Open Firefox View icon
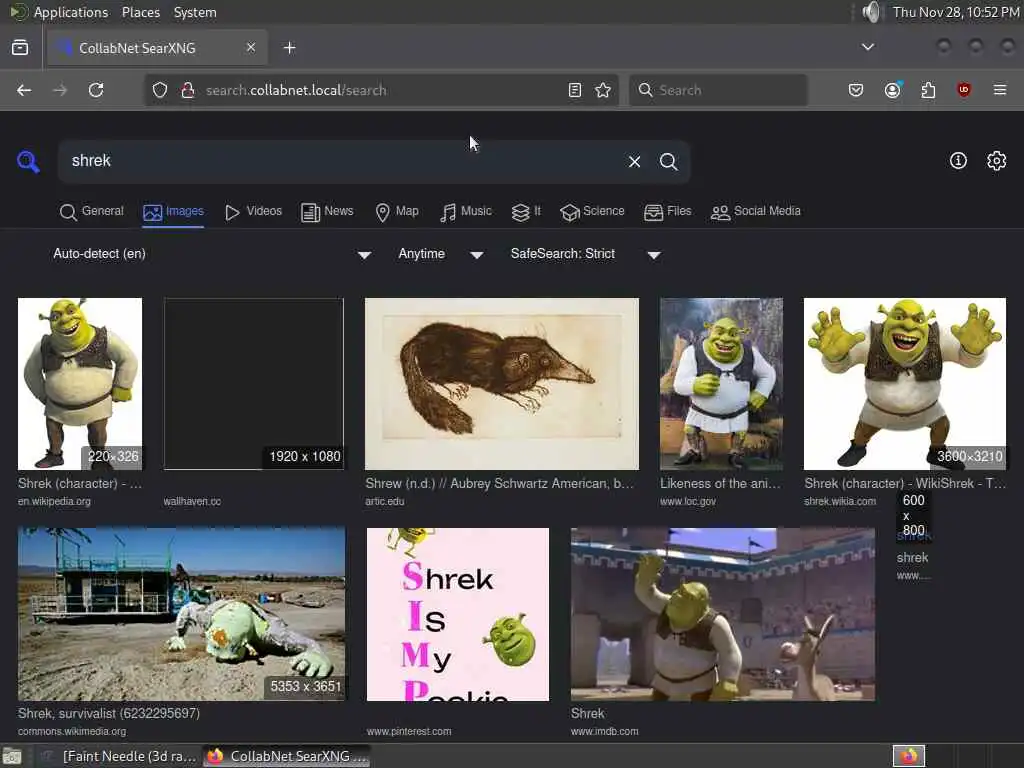This screenshot has width=1024, height=768. point(20,48)
